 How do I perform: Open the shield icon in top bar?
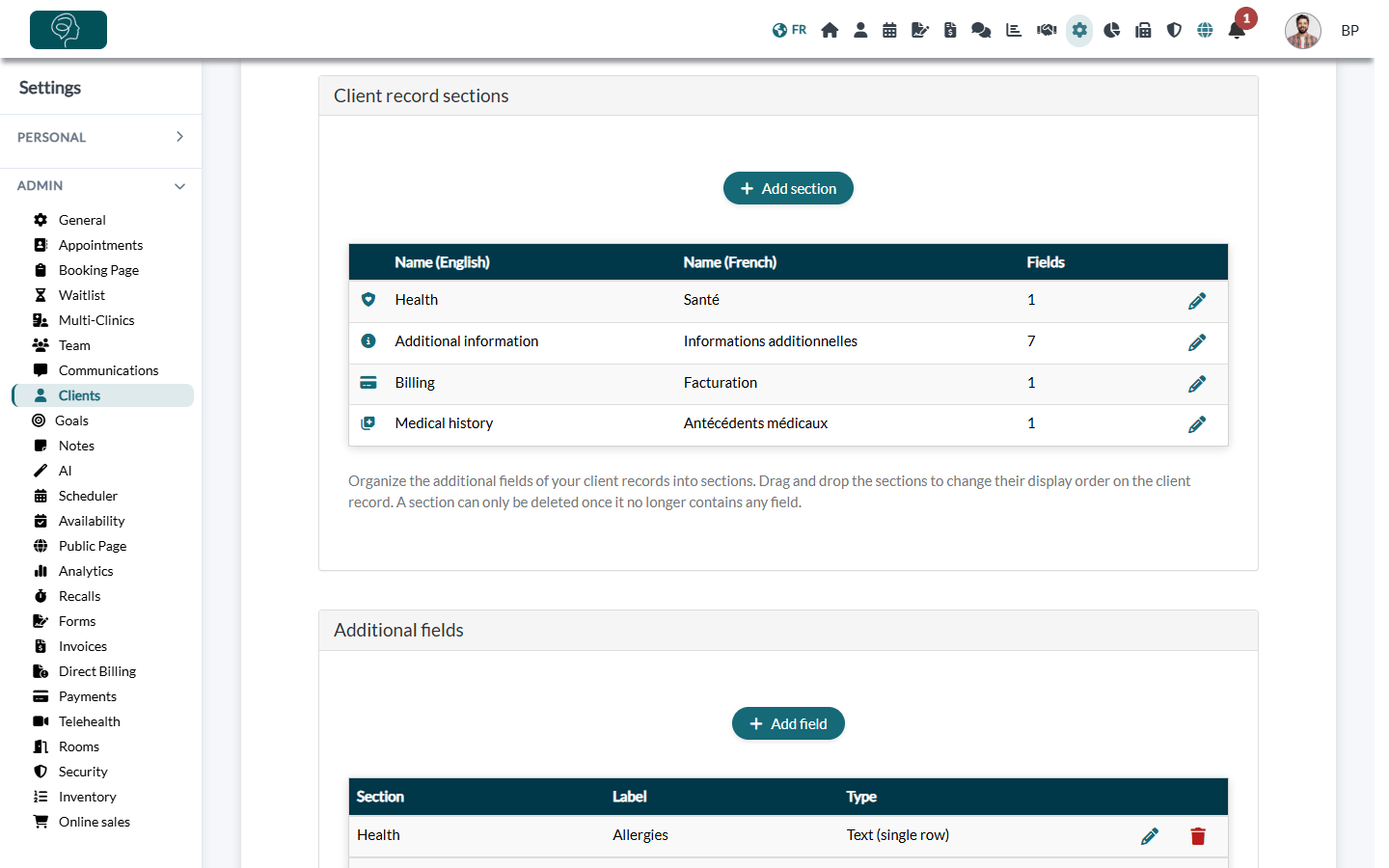click(1174, 30)
